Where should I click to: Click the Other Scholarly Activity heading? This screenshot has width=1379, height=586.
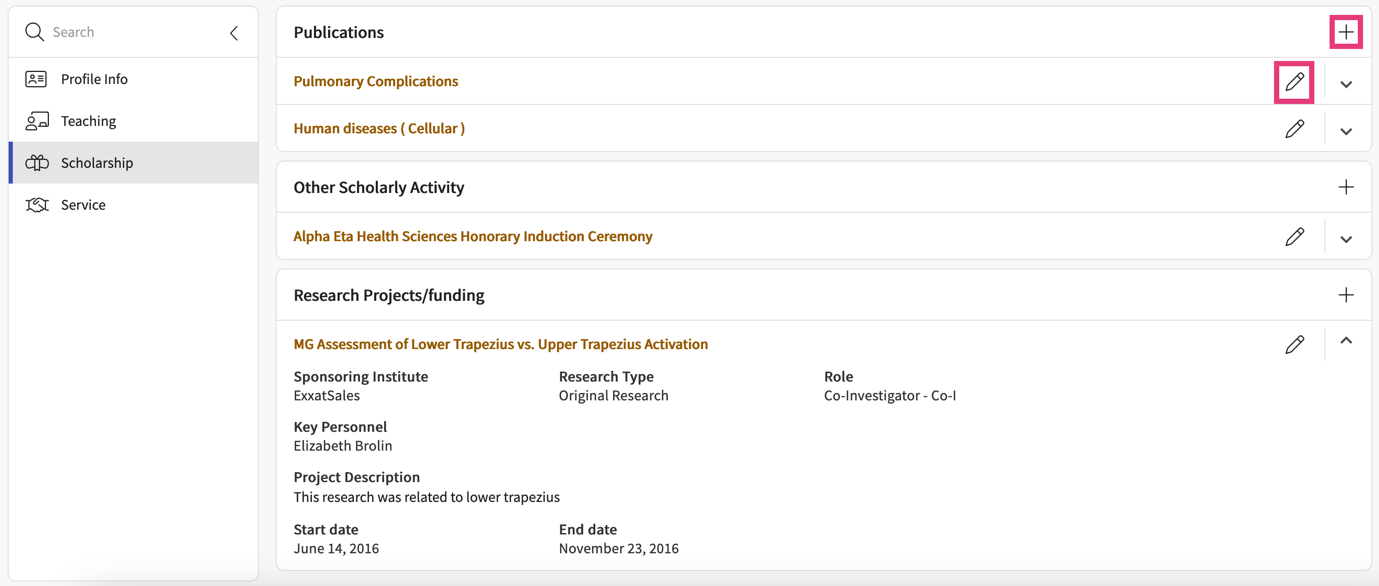tap(379, 187)
